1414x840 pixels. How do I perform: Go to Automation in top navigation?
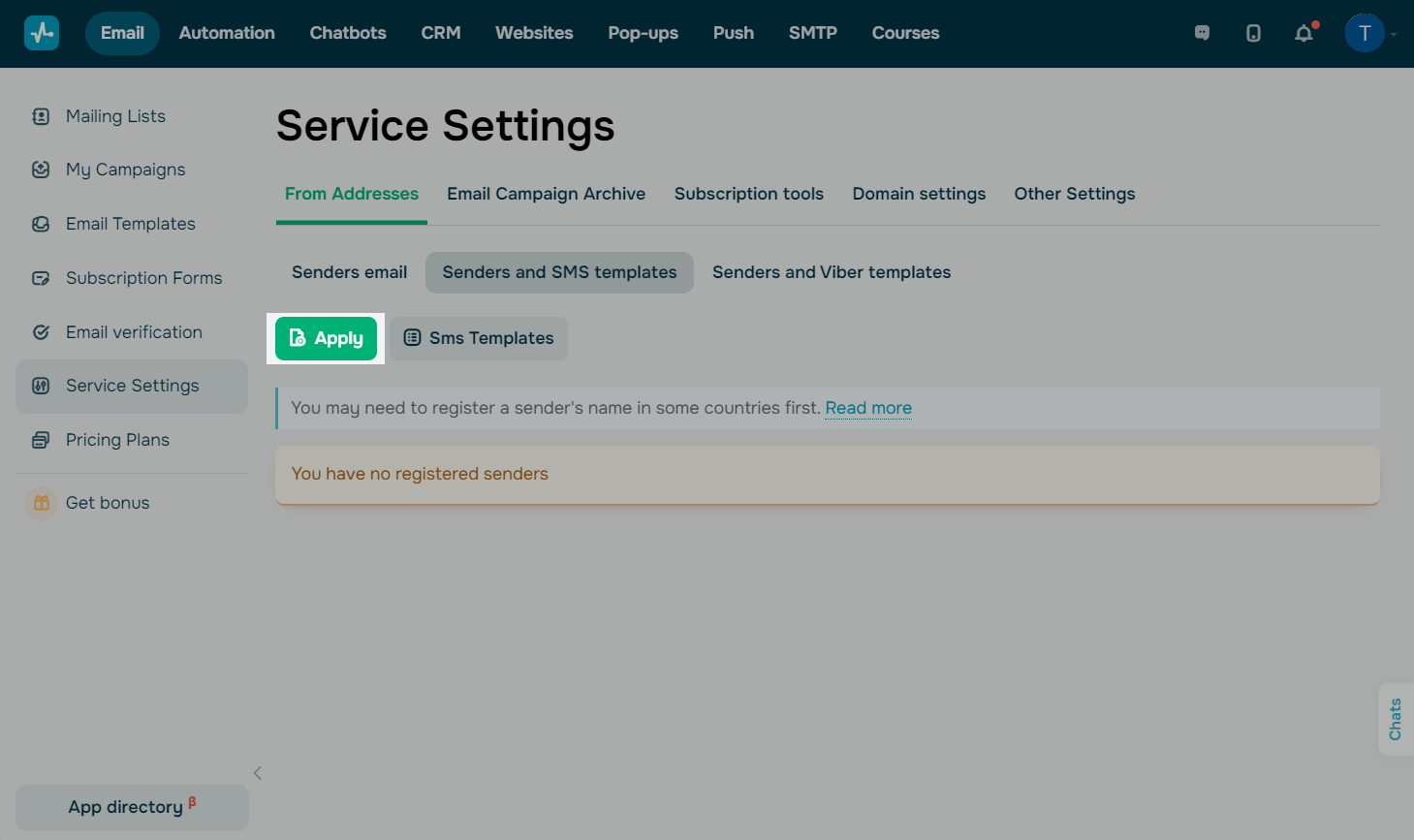point(227,33)
